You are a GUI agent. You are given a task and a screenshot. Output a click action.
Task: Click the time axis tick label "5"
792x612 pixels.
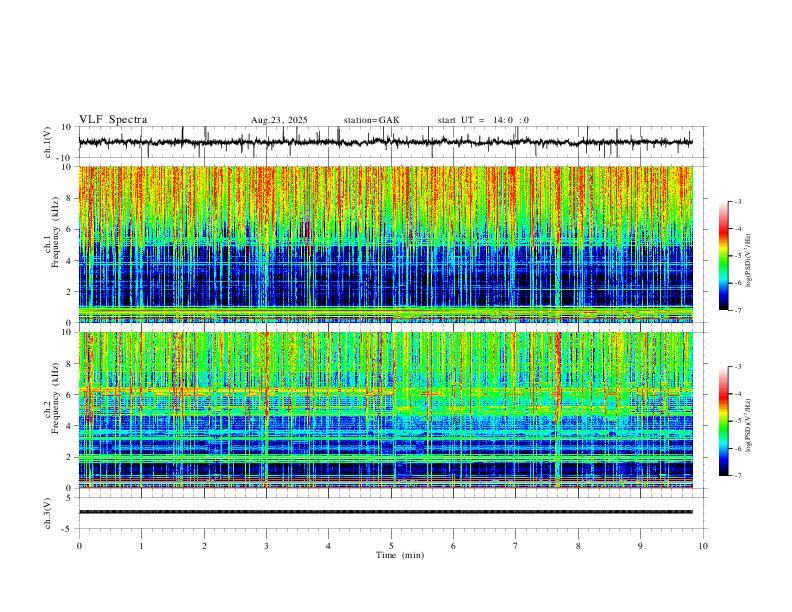[391, 546]
